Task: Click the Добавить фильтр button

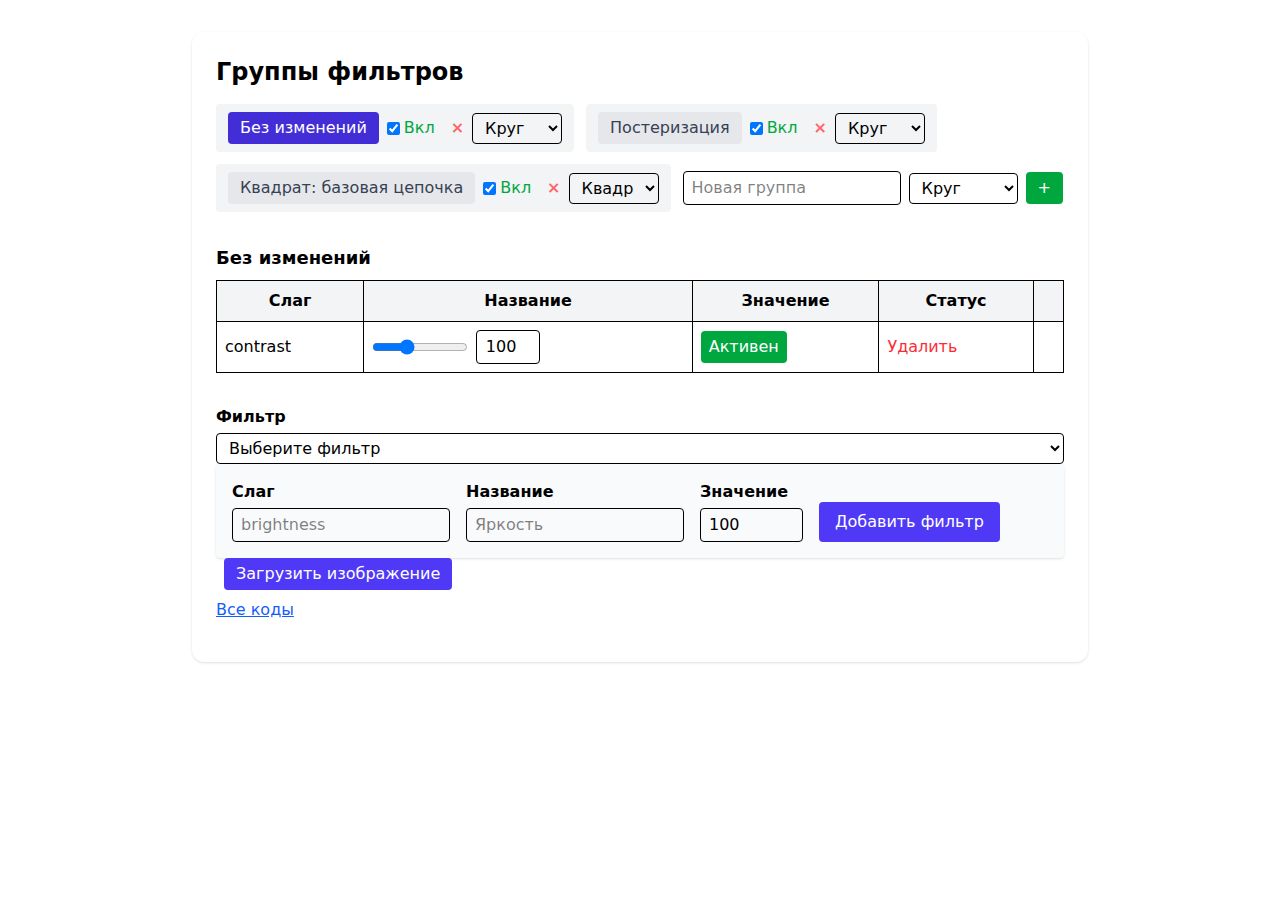Action: (x=909, y=522)
